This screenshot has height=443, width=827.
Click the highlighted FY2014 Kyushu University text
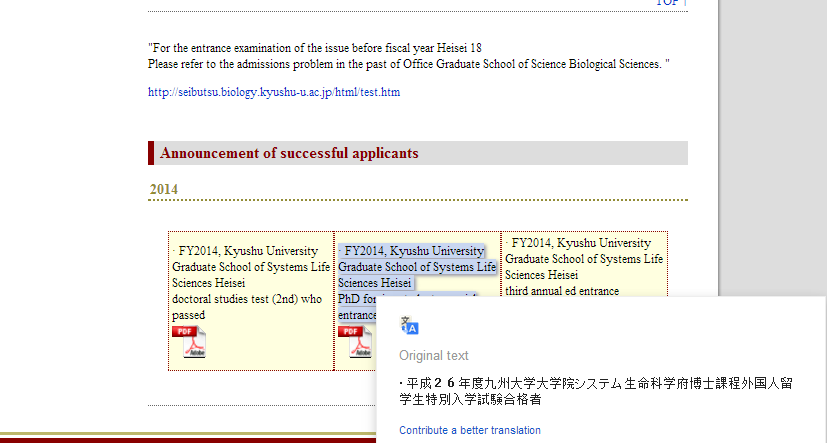(413, 251)
